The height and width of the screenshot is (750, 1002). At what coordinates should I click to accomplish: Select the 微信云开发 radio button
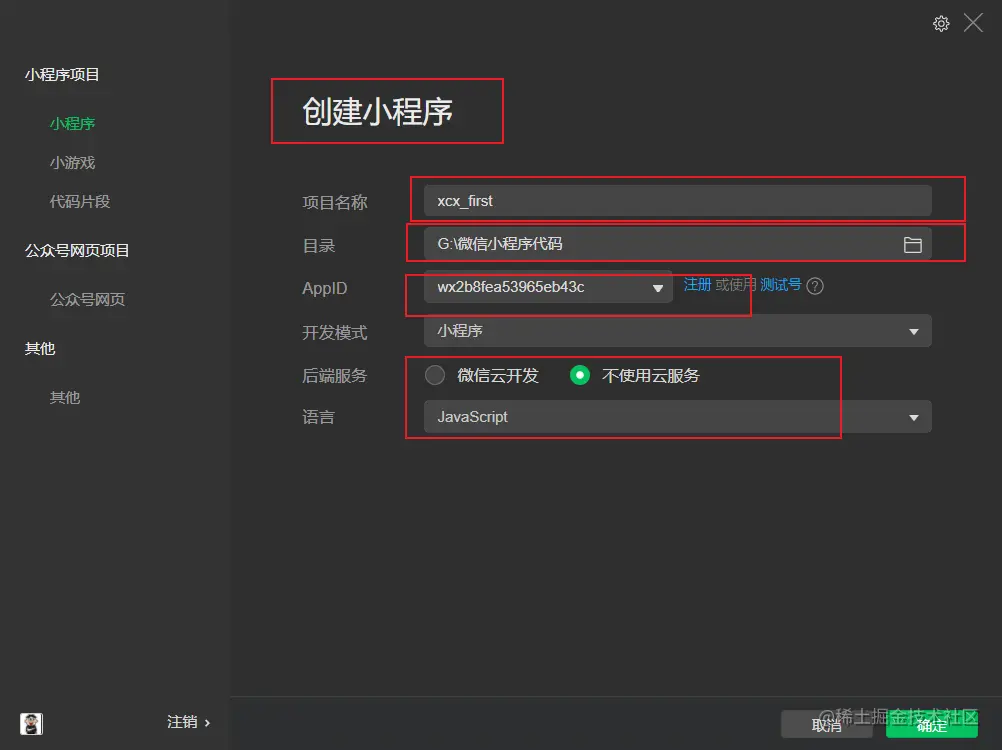tap(435, 375)
